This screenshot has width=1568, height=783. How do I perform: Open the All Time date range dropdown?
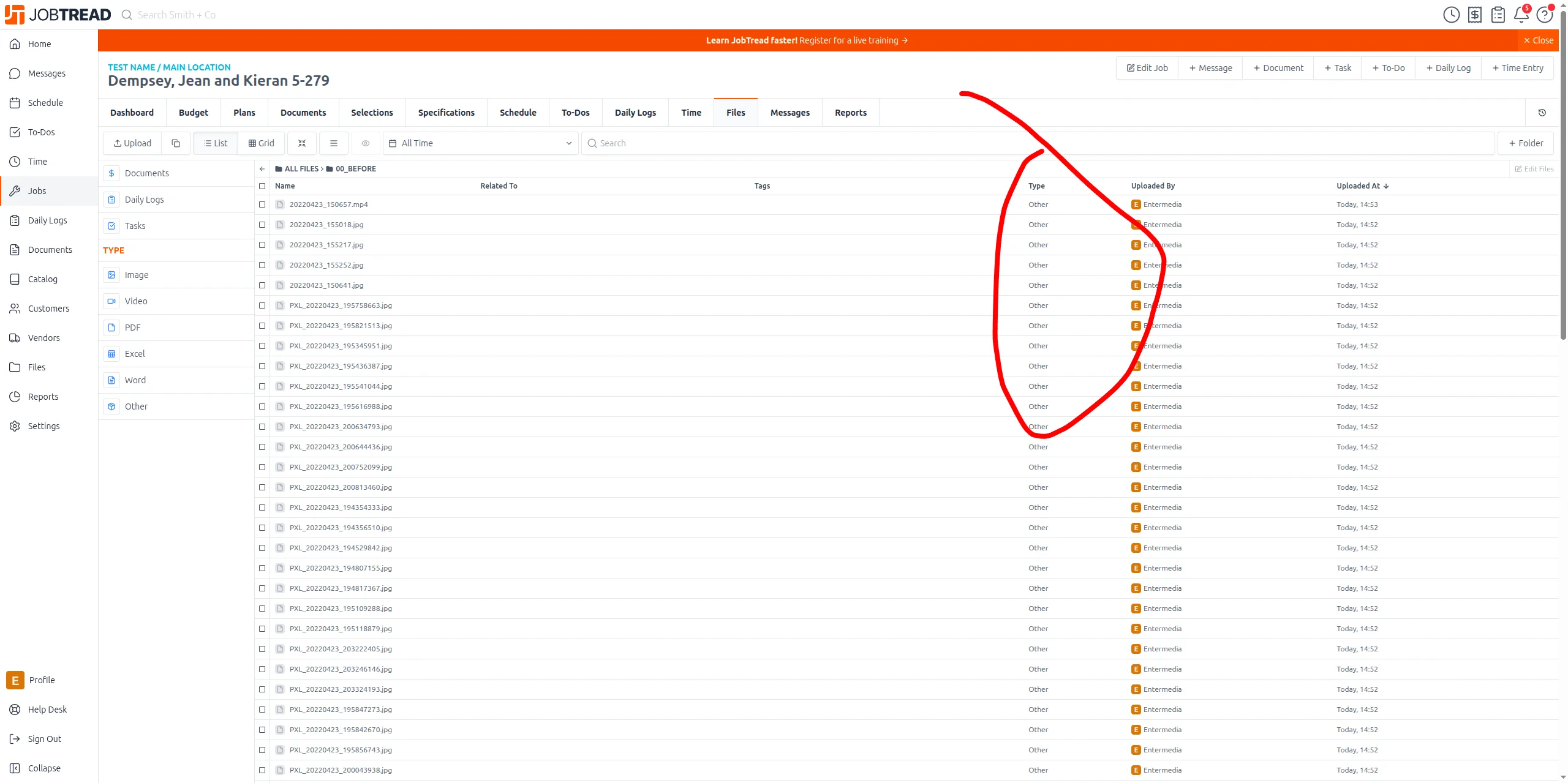coord(481,143)
